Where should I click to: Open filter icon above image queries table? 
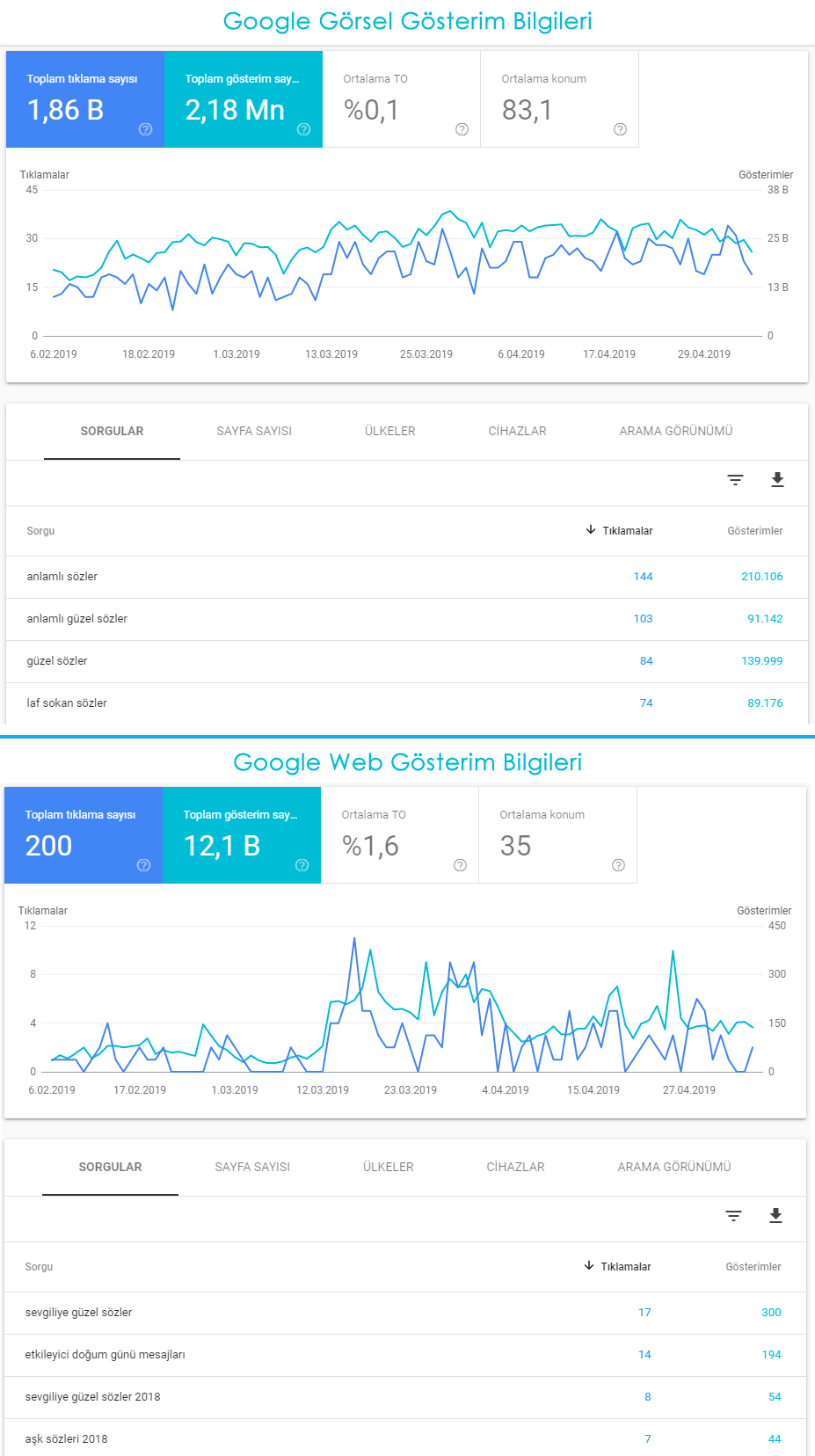click(735, 479)
